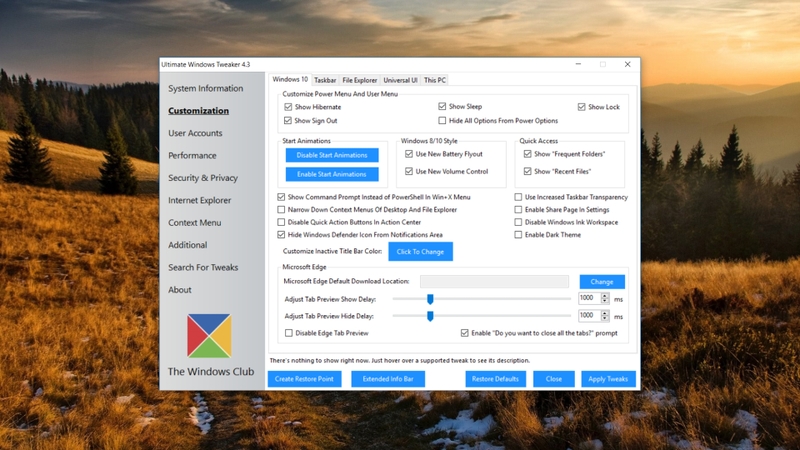Image resolution: width=800 pixels, height=450 pixels.
Task: Select the Customization section
Action: tap(198, 111)
